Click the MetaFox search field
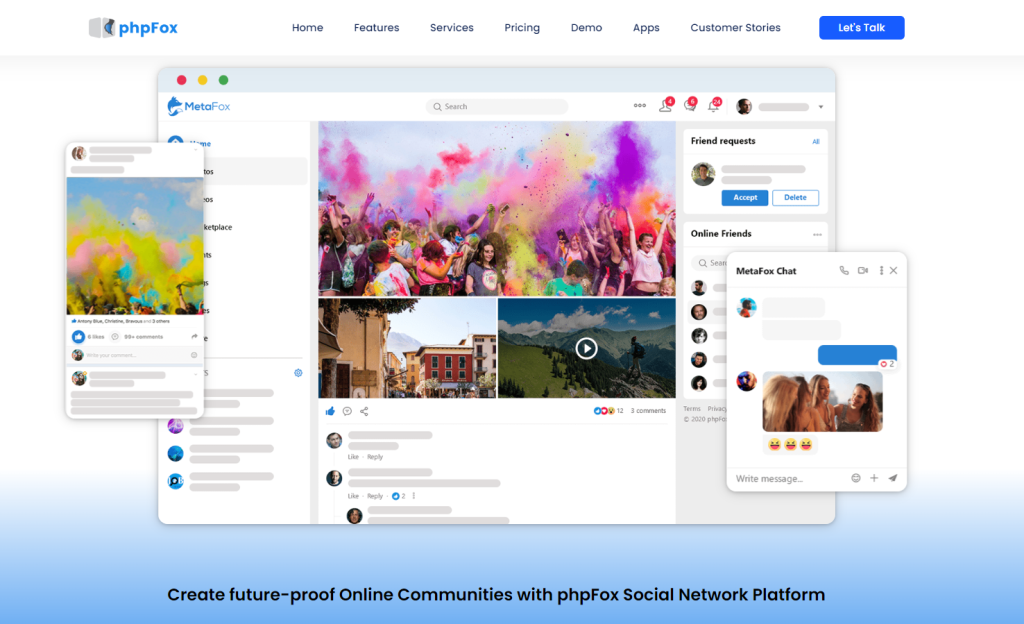 pyautogui.click(x=496, y=106)
